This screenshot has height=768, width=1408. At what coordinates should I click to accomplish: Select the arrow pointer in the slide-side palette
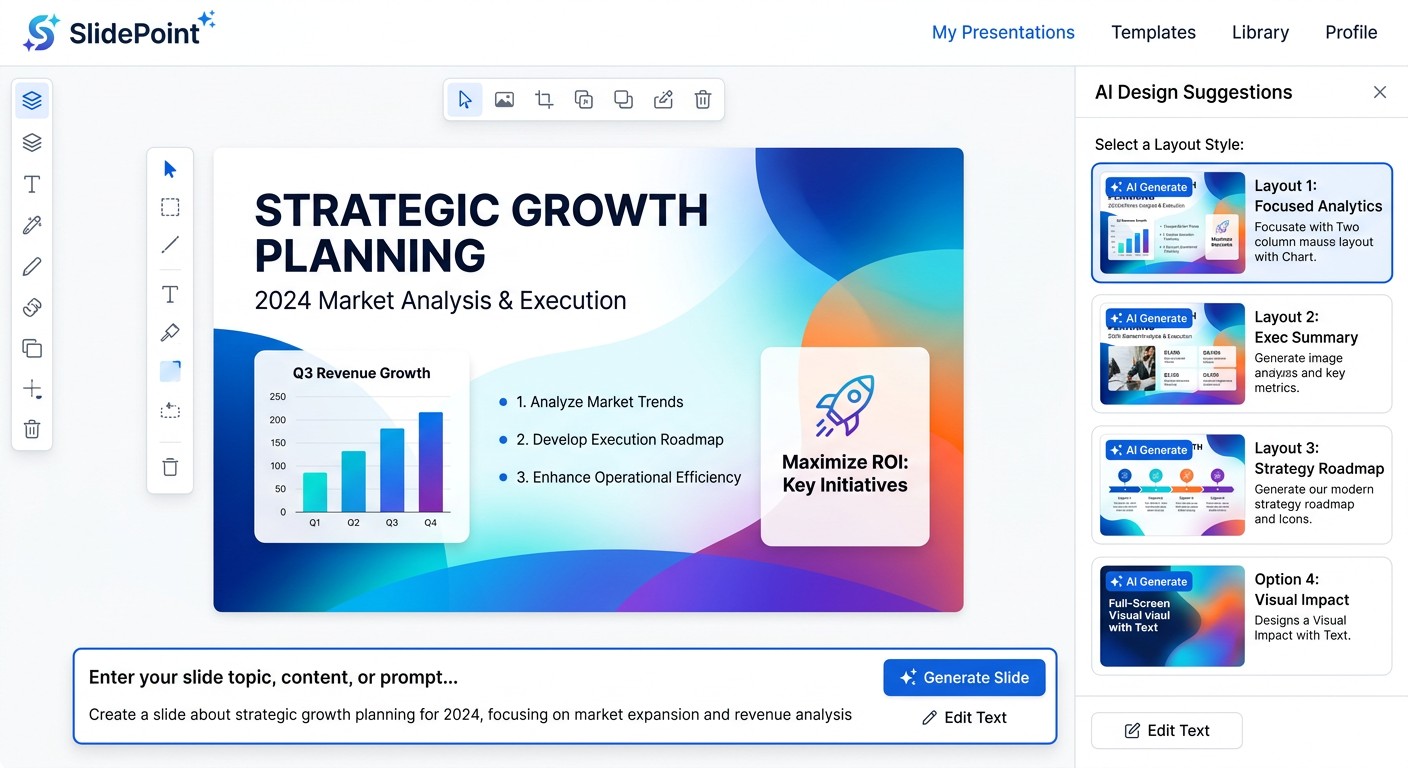(170, 169)
